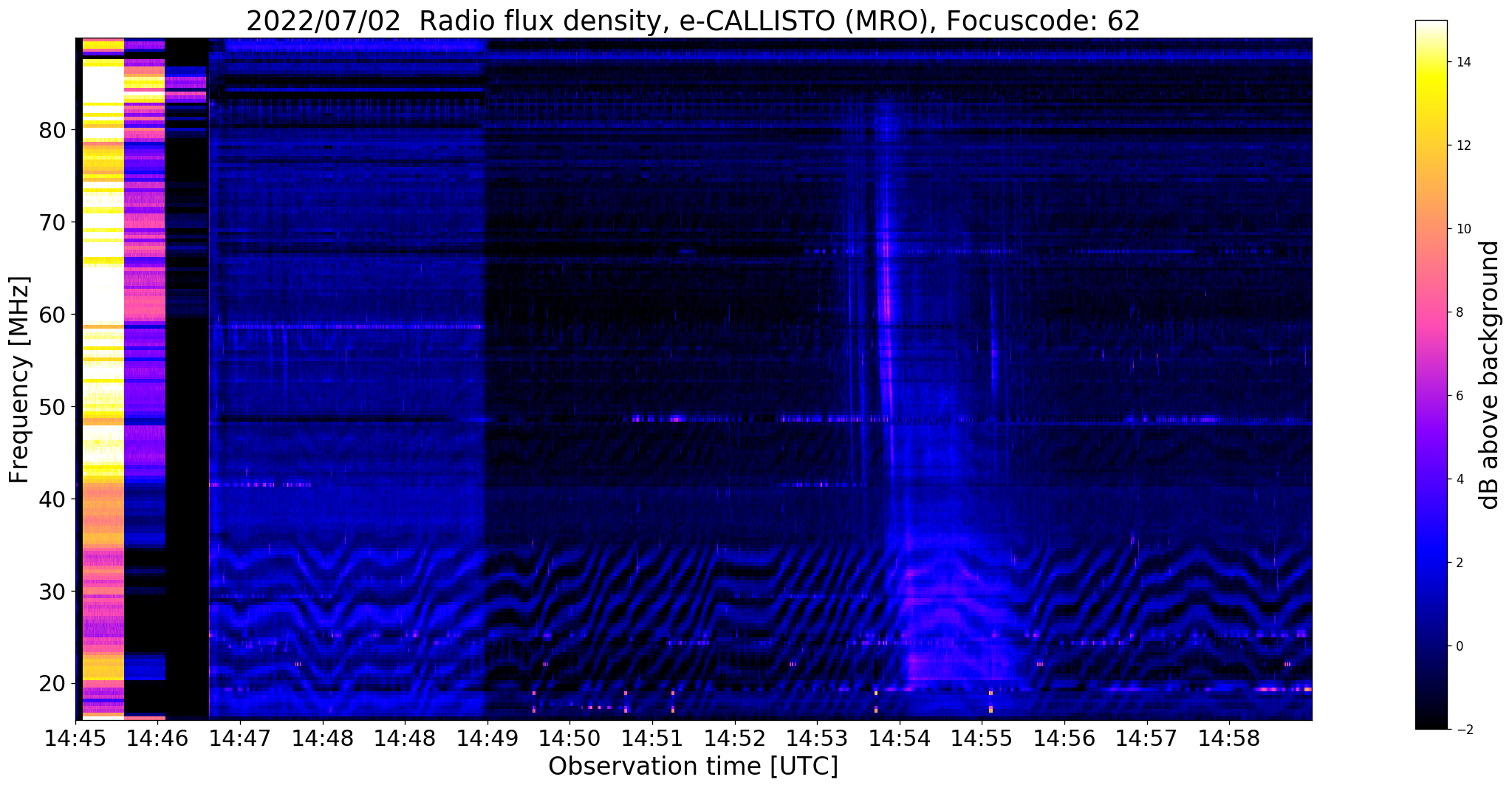This screenshot has height=788, width=1512.
Task: Click the 14:58 time tick label
Action: pos(1229,739)
